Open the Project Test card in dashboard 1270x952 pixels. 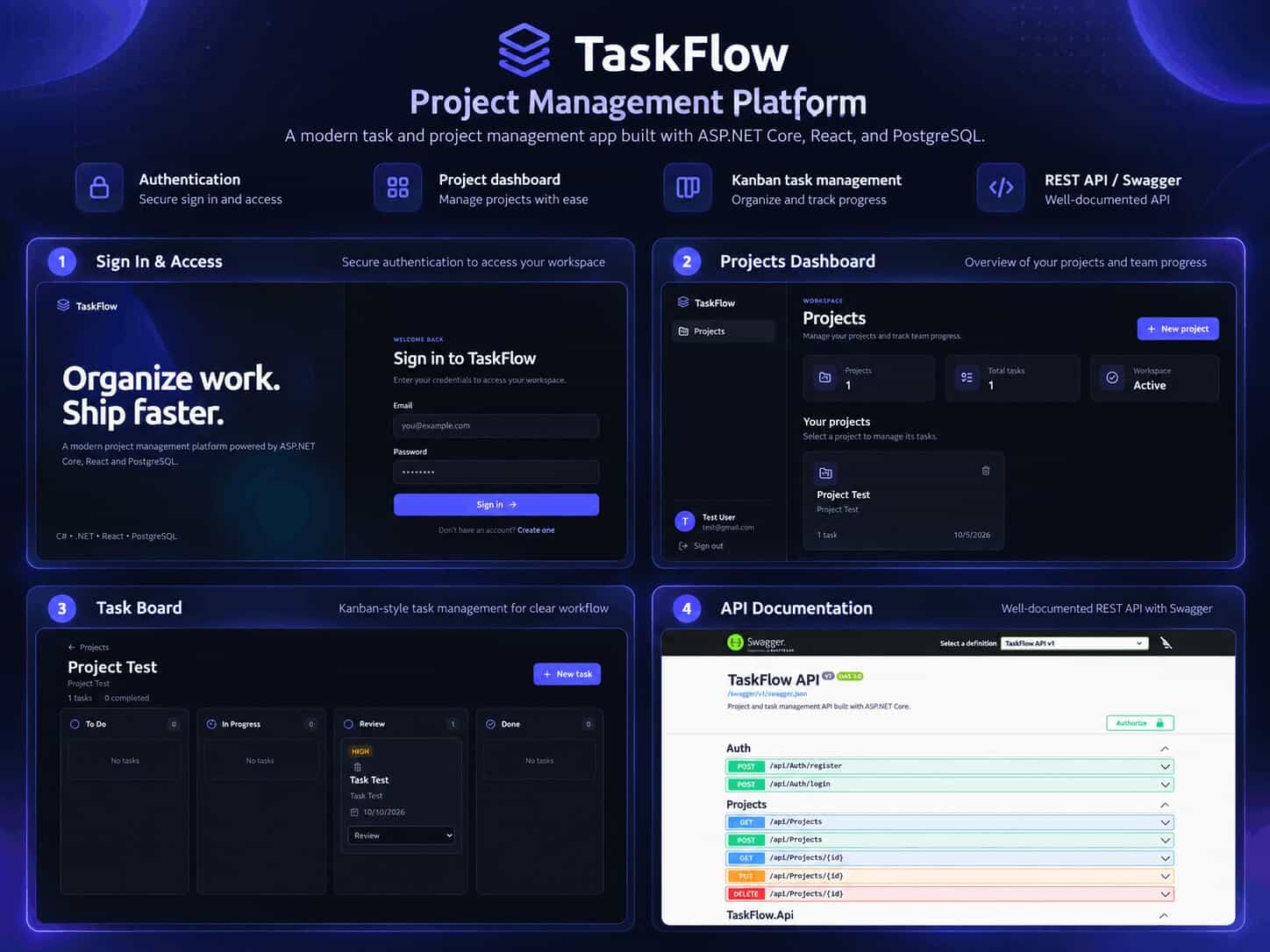903,501
